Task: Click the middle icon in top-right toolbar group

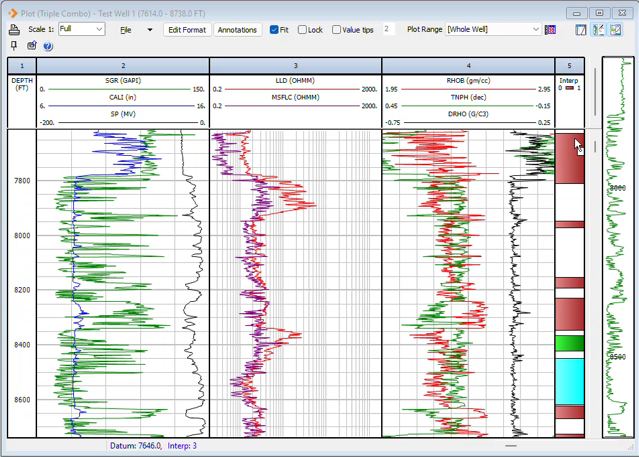Action: click(598, 30)
